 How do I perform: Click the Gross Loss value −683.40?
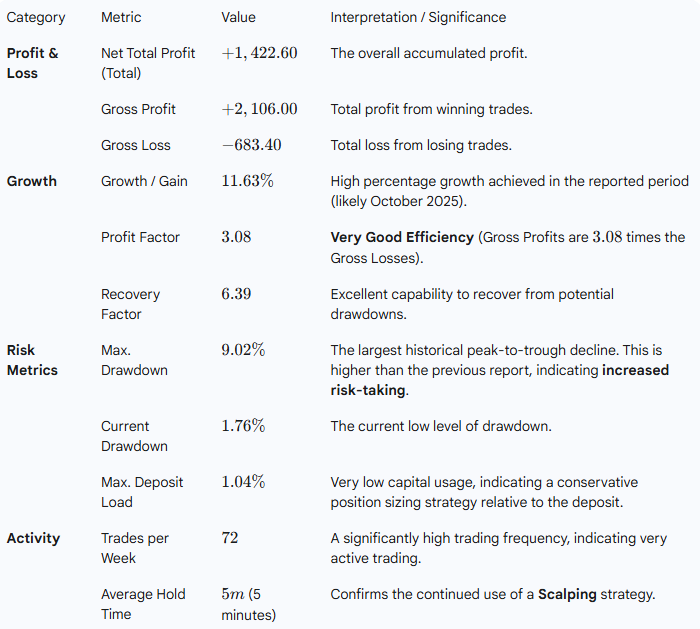251,145
